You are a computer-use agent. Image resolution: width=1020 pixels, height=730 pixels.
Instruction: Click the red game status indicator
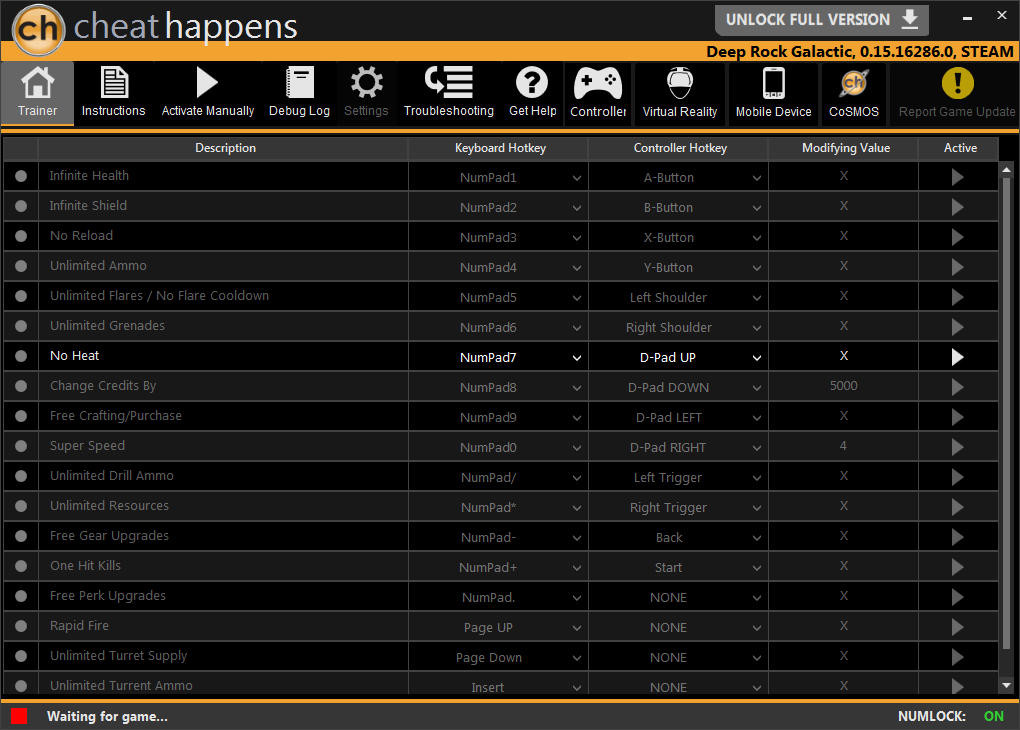[x=19, y=716]
